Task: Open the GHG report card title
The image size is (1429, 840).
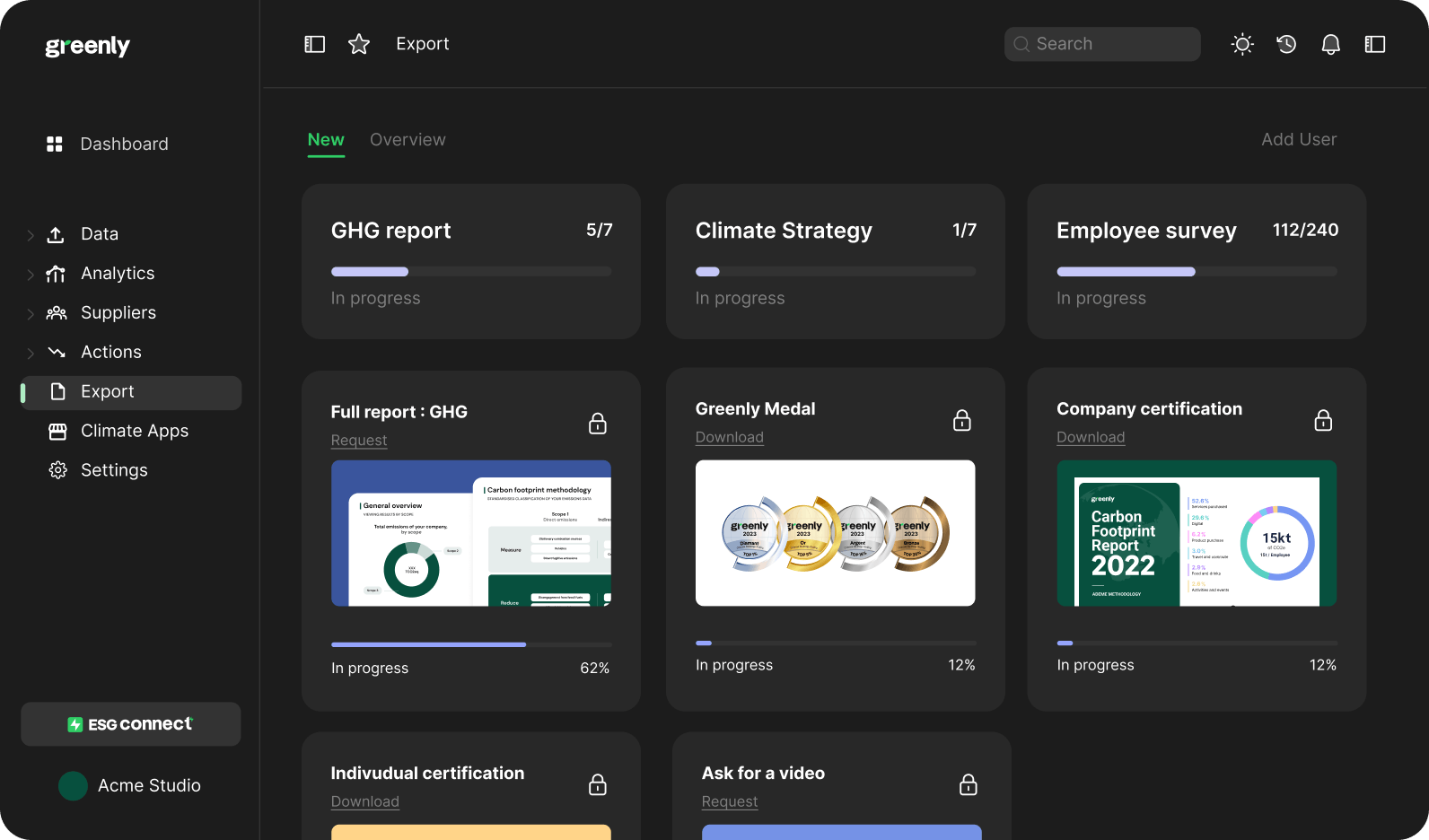Action: 391,231
